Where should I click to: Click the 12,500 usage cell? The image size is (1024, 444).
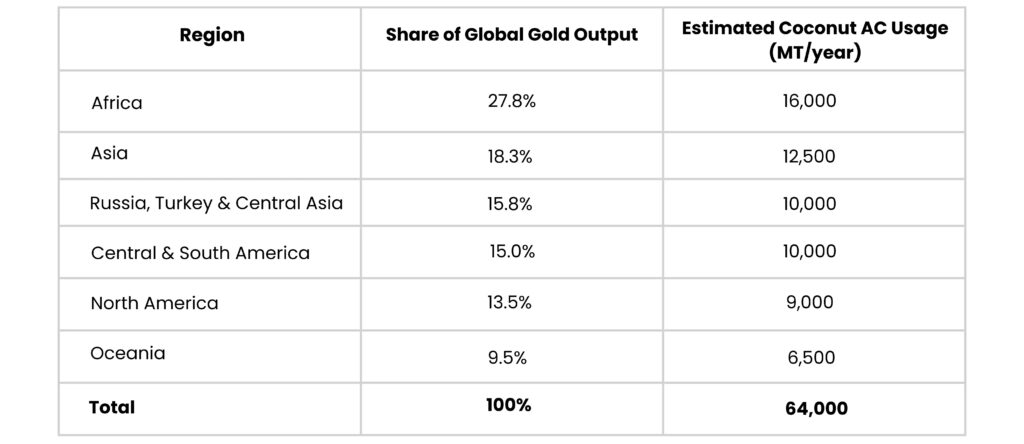coord(809,156)
